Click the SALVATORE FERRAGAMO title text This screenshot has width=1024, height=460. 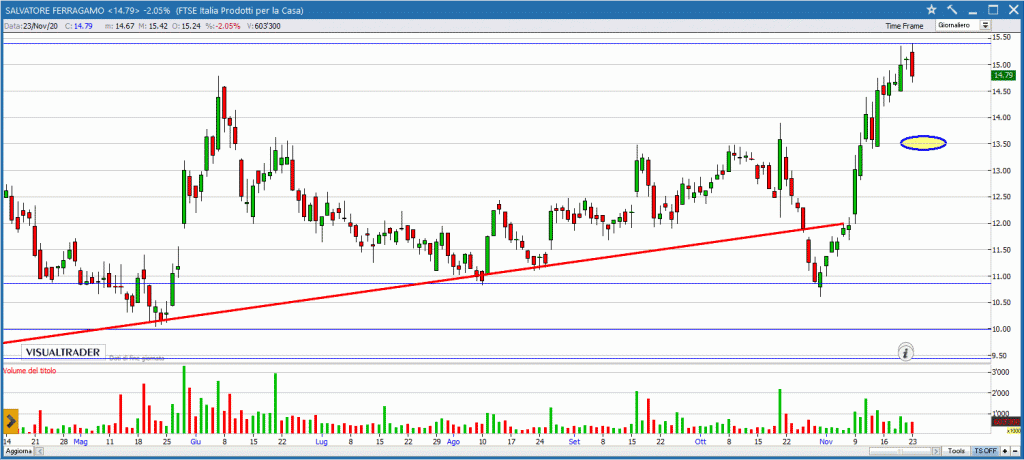point(57,10)
